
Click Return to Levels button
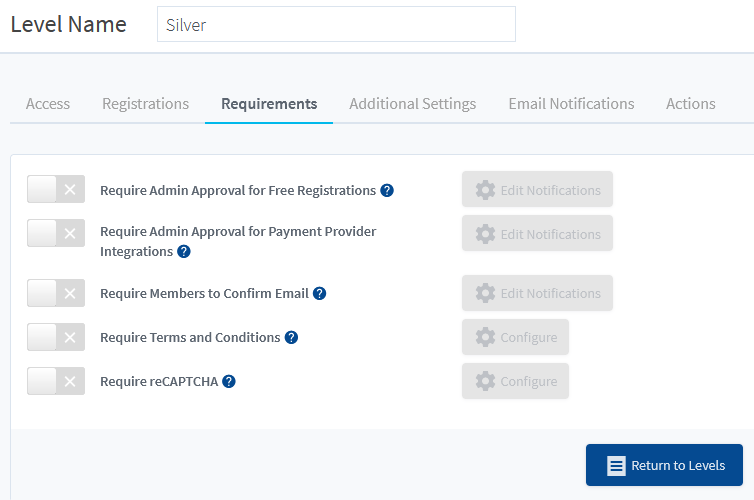point(664,465)
